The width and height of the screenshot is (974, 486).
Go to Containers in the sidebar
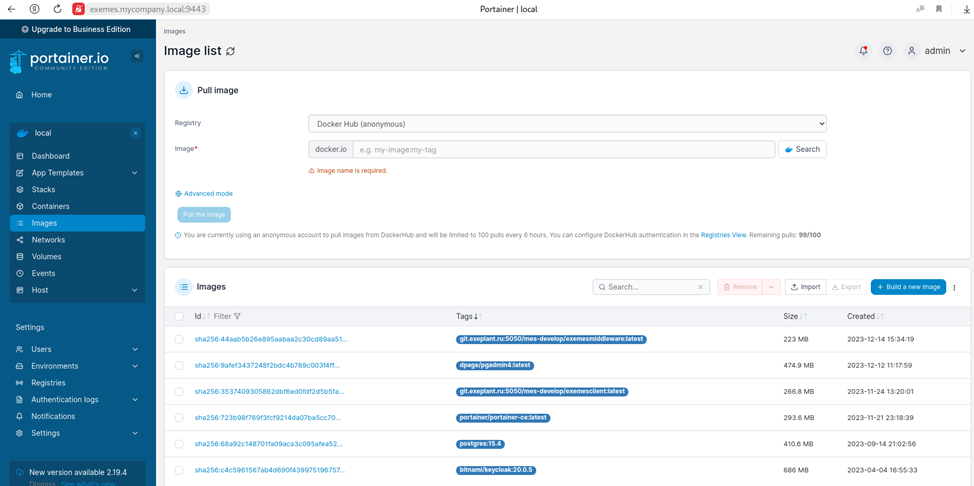pyautogui.click(x=50, y=206)
